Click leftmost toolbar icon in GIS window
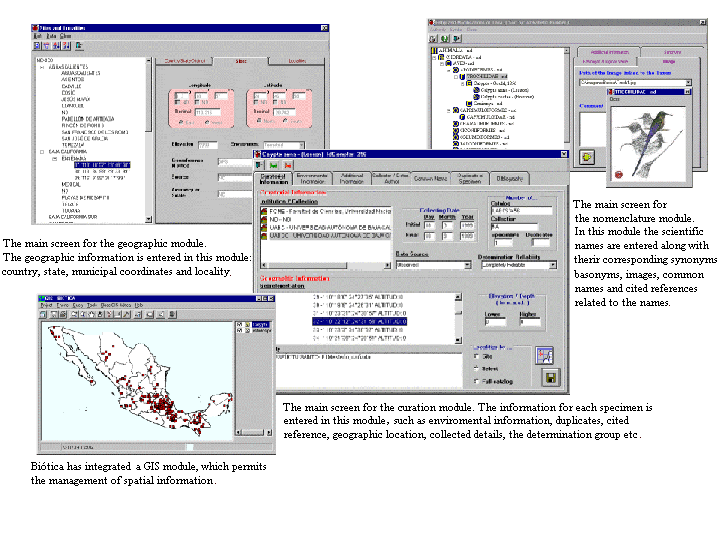Viewport: 719px width, 539px height. (x=44, y=314)
